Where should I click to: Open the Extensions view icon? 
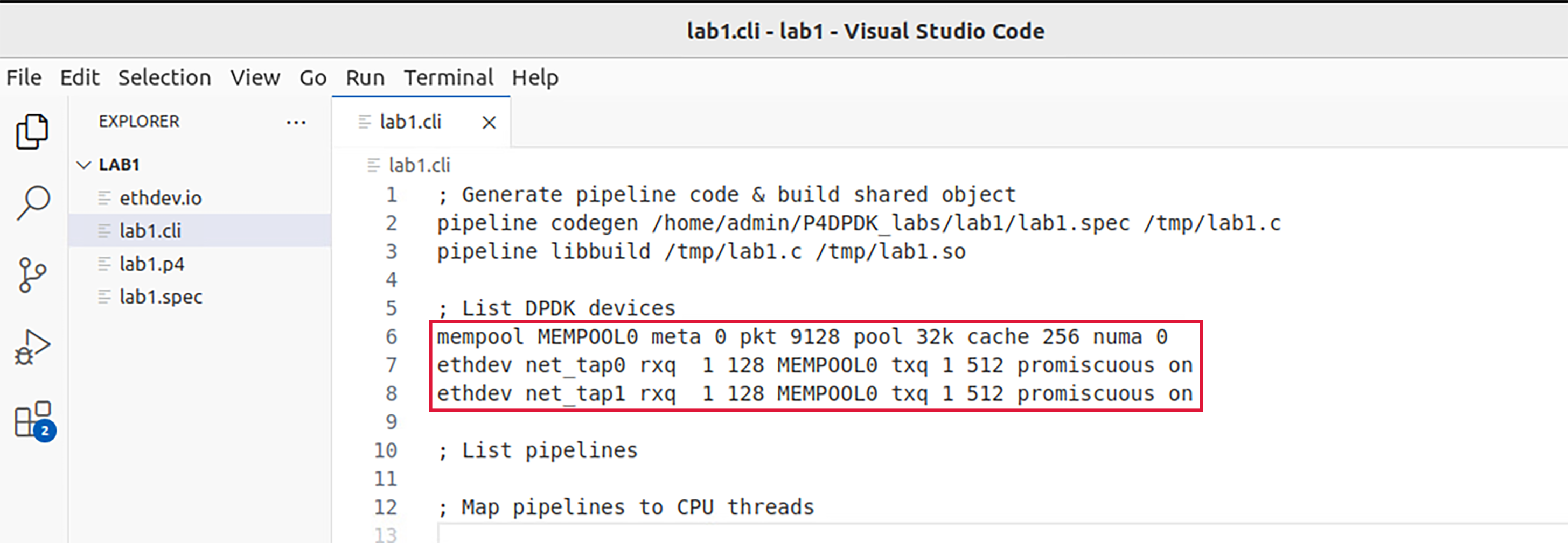click(x=34, y=420)
